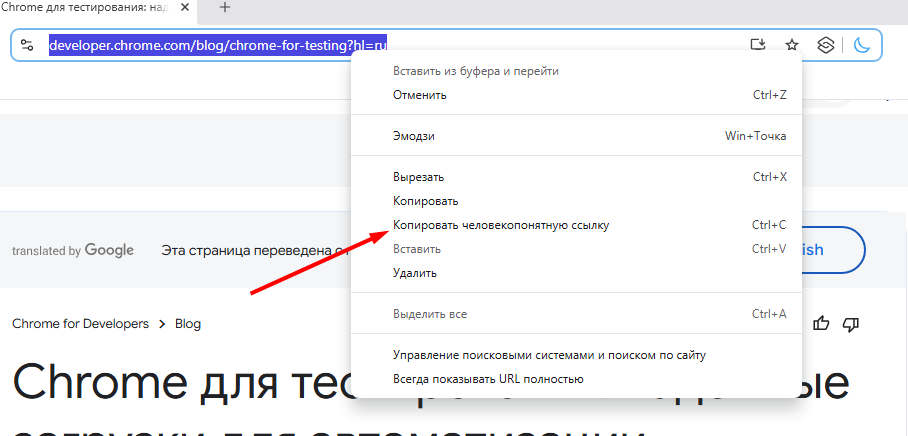This screenshot has height=436, width=908.
Task: Choose 'Вырезать' from the context menu
Action: (x=576, y=177)
